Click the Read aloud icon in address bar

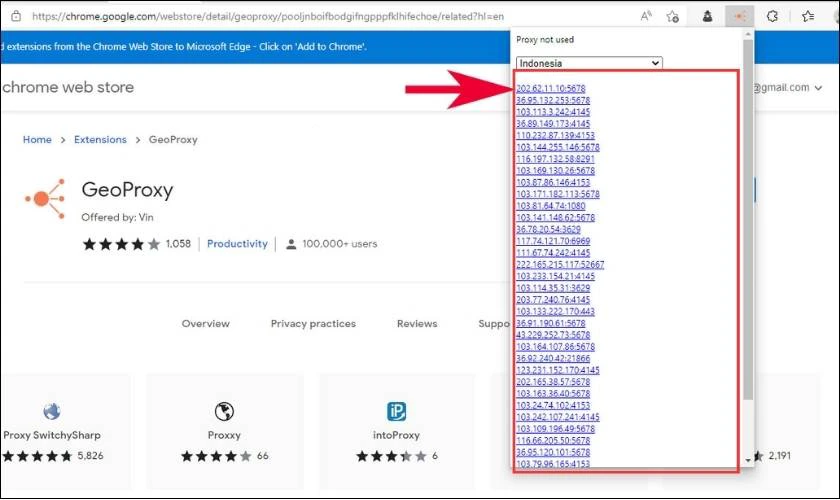point(646,17)
